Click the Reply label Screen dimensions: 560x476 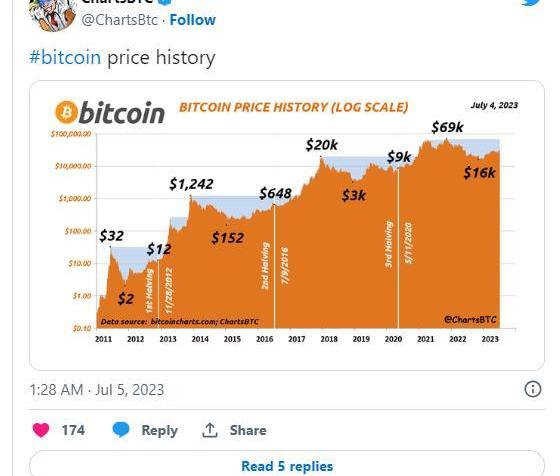point(159,430)
